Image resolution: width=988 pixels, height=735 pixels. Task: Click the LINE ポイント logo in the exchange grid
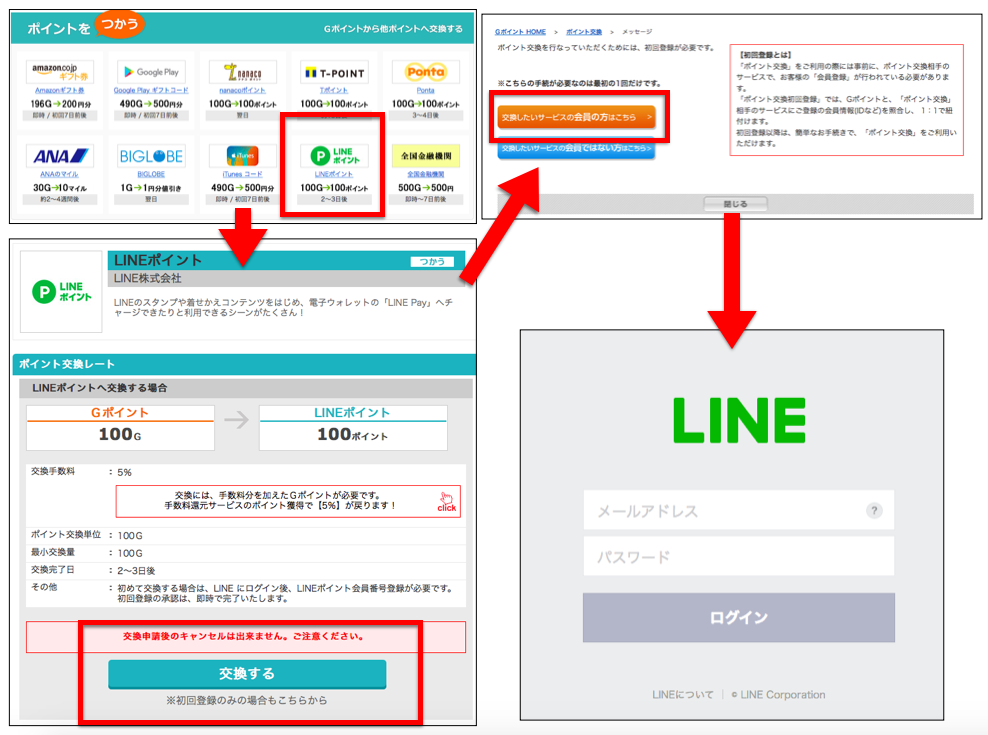334,156
